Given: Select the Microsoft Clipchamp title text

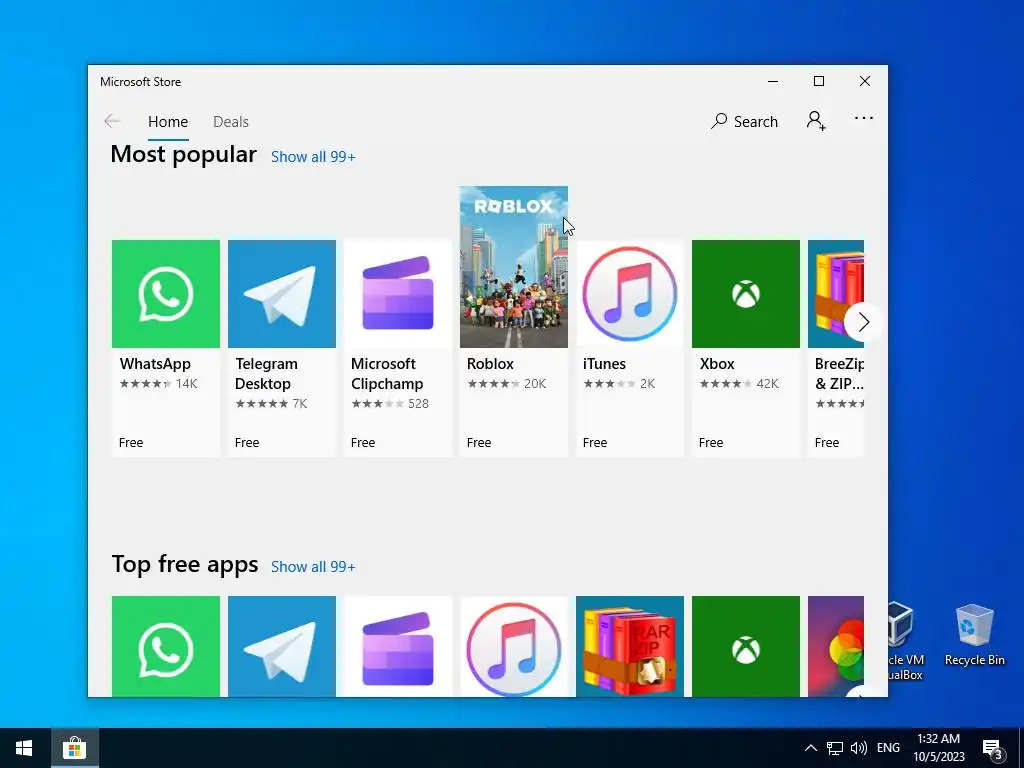Looking at the screenshot, I should tap(387, 374).
